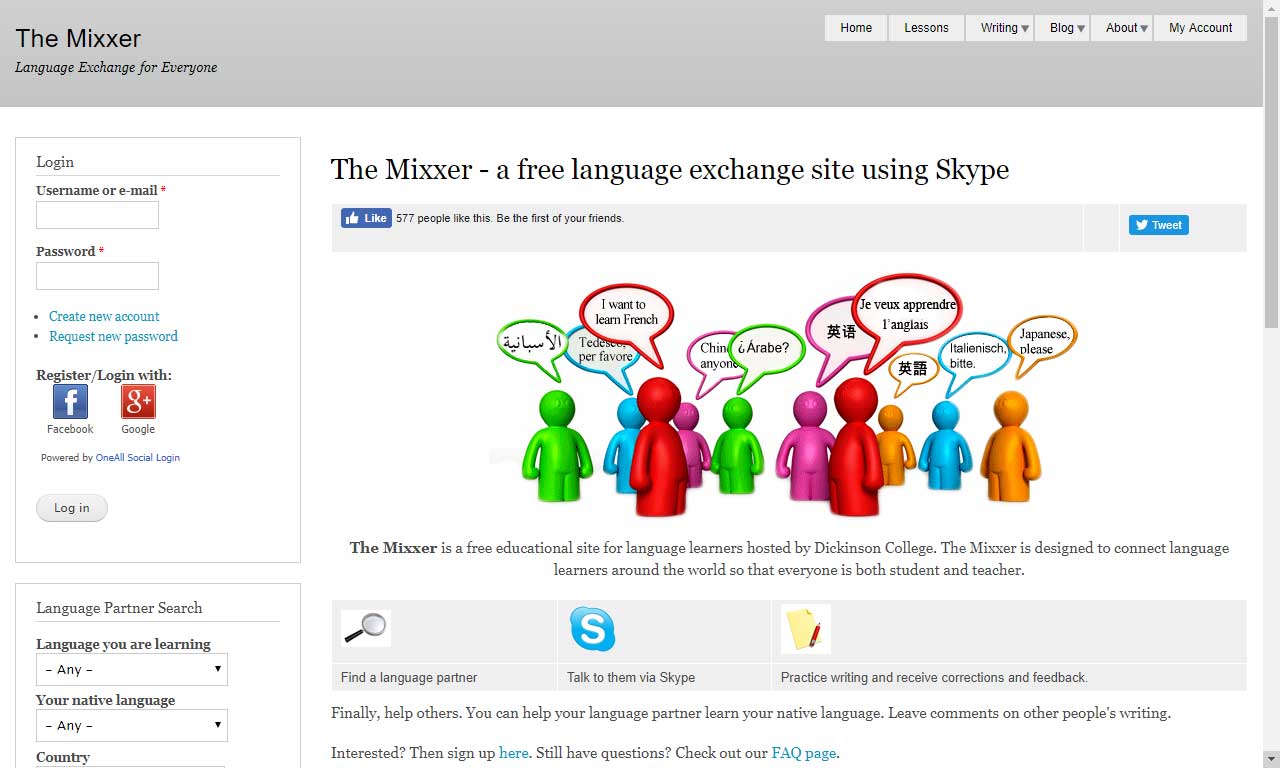Click '577 people like this' text

(x=444, y=218)
